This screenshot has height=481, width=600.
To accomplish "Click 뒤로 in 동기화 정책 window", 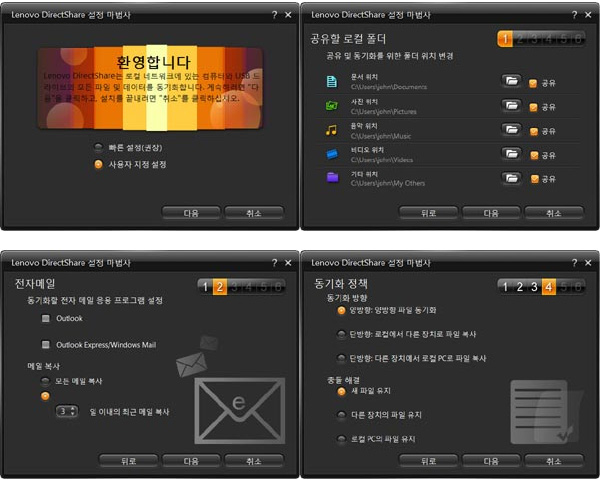I will [x=428, y=461].
